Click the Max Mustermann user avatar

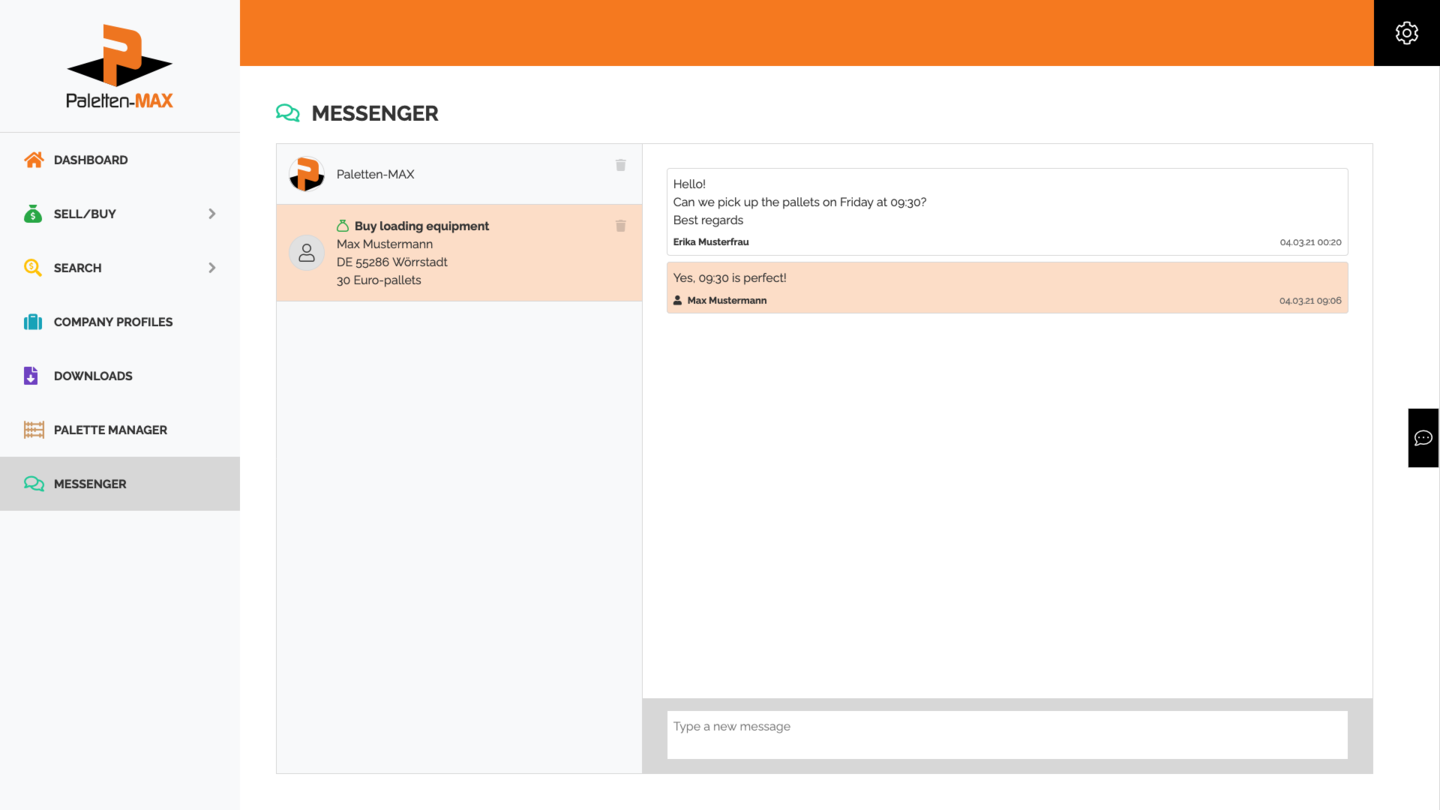click(x=307, y=253)
